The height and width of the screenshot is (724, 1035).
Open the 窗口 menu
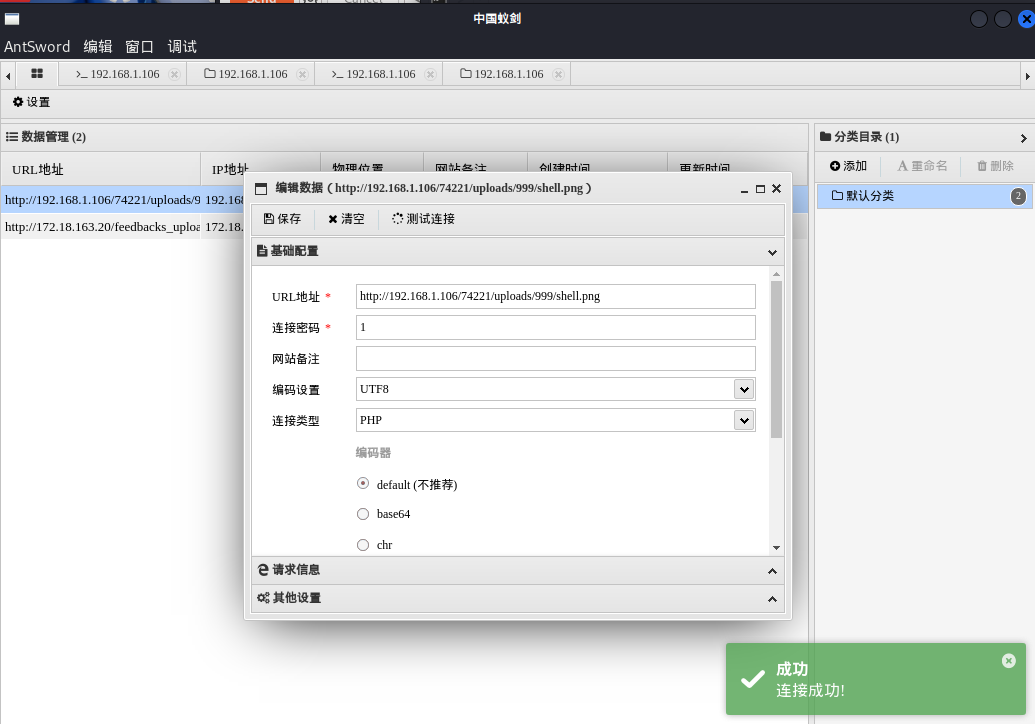[x=139, y=46]
